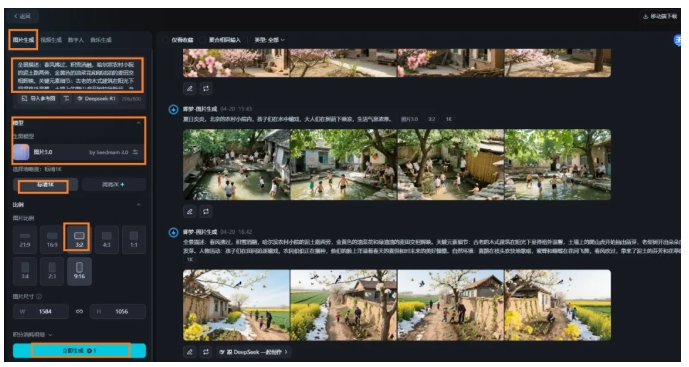Open the 图片3.0 model selector
The height and width of the screenshot is (367, 689).
coord(79,152)
